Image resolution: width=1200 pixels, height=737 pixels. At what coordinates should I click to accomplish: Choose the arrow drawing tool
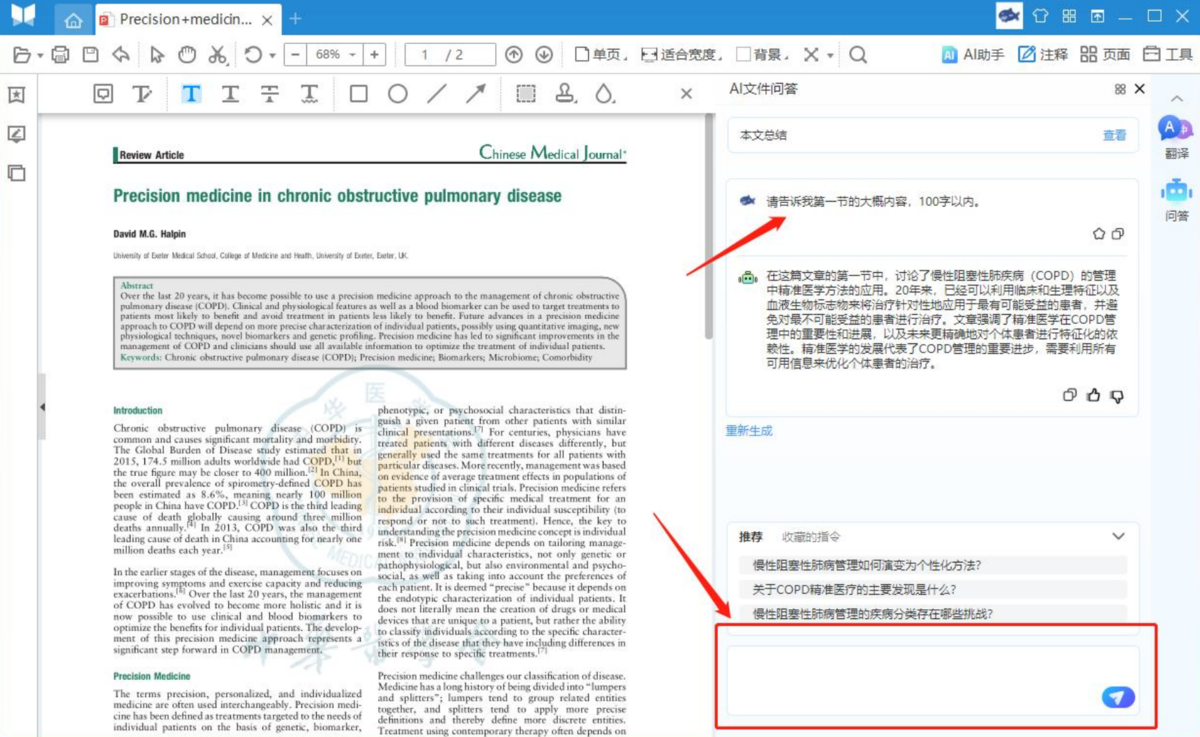click(475, 94)
